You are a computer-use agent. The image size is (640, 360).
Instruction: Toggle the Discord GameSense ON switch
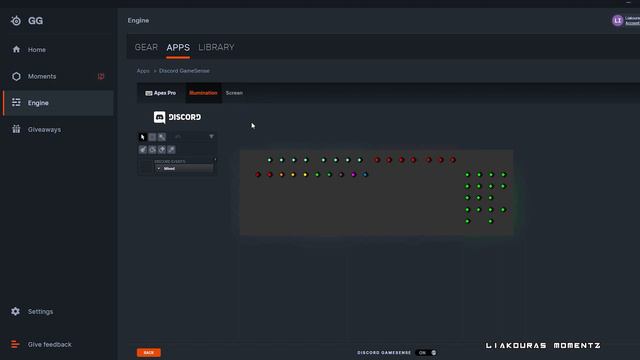click(x=426, y=353)
